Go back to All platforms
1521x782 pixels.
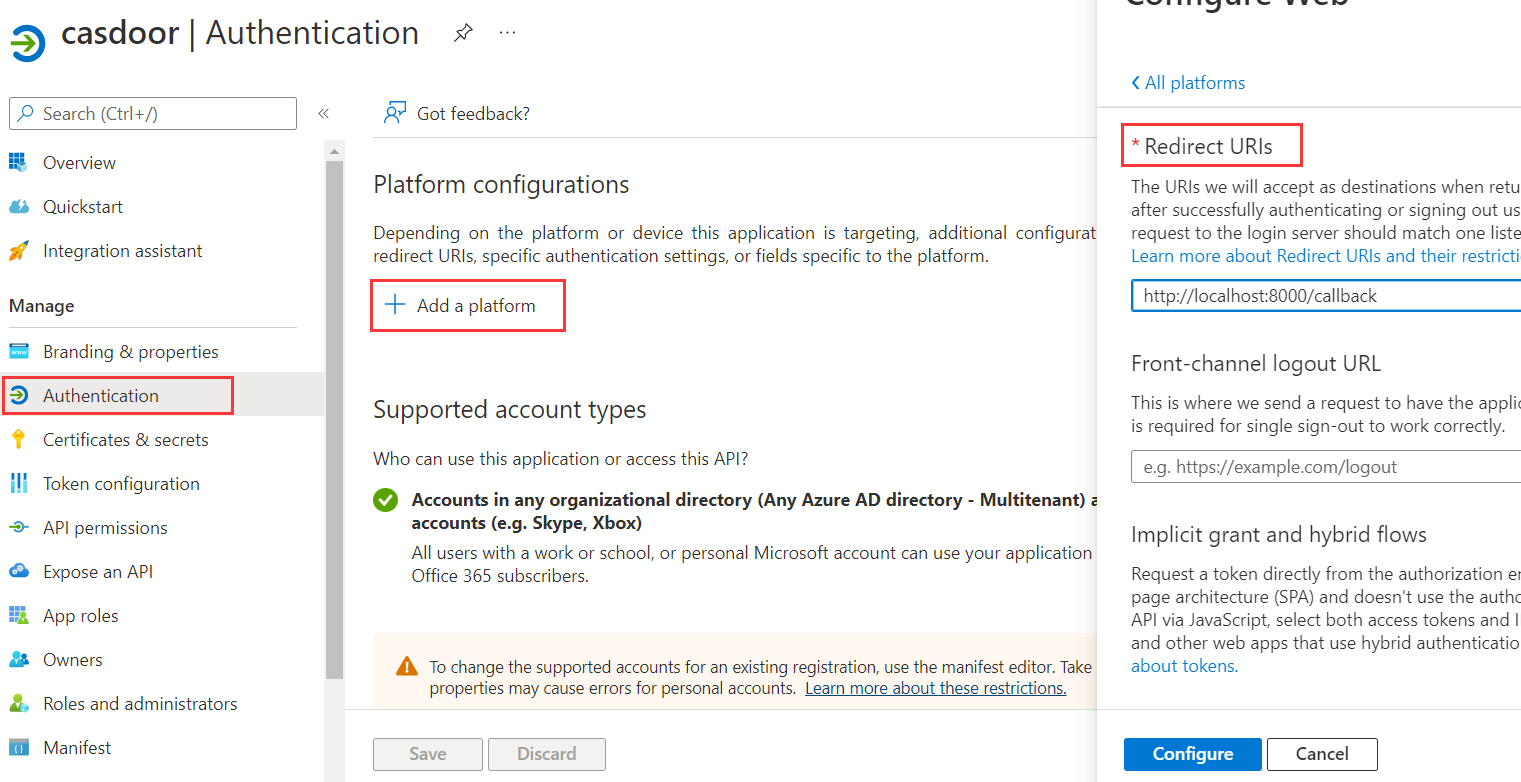click(1188, 83)
